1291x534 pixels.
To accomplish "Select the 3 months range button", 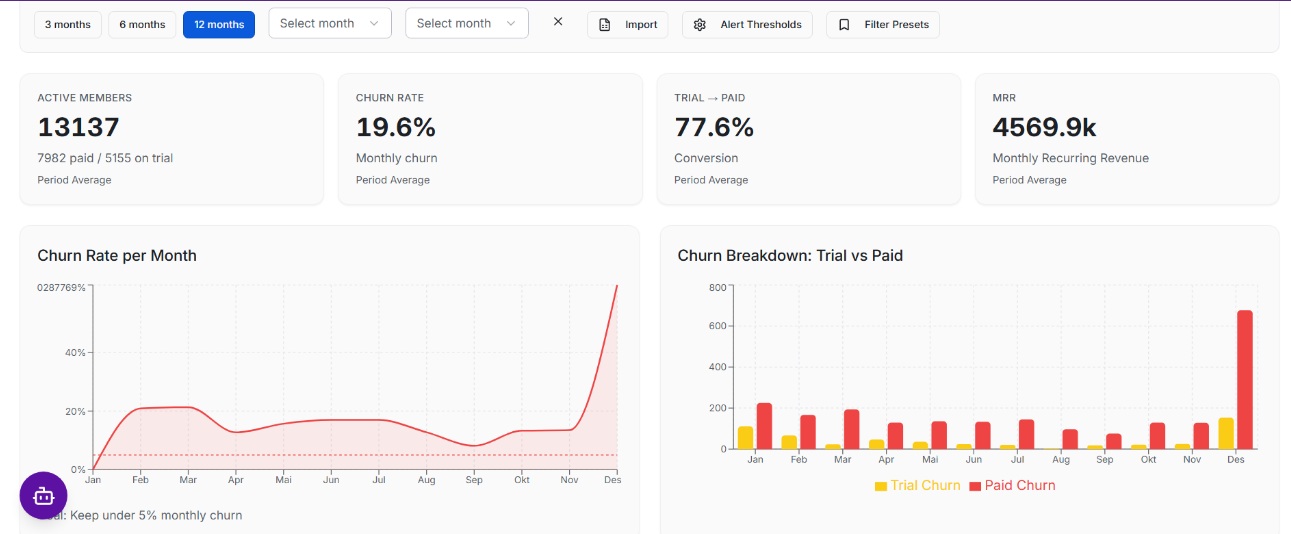I will (68, 24).
